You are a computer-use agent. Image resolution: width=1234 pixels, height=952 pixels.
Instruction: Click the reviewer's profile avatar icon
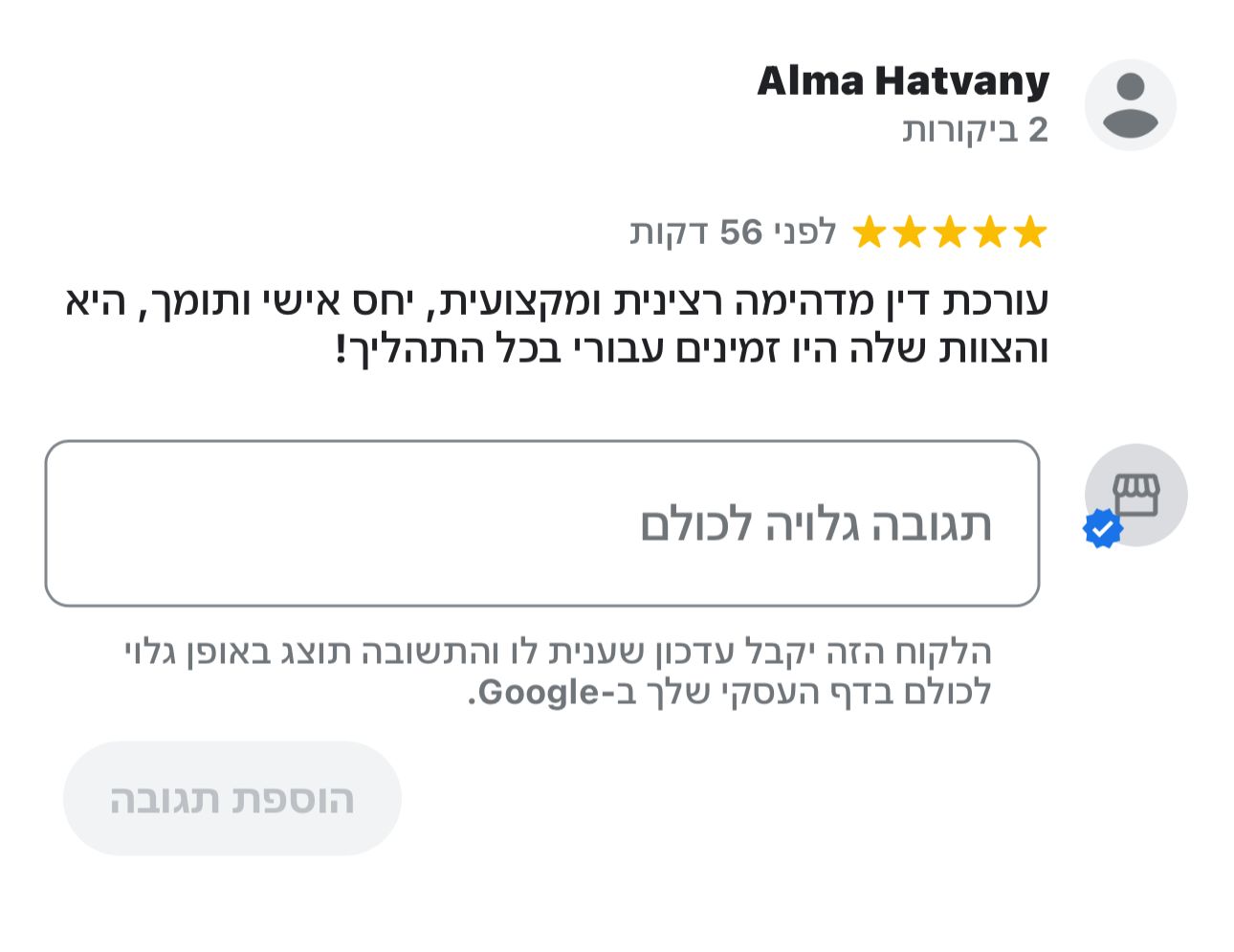pyautogui.click(x=1130, y=105)
